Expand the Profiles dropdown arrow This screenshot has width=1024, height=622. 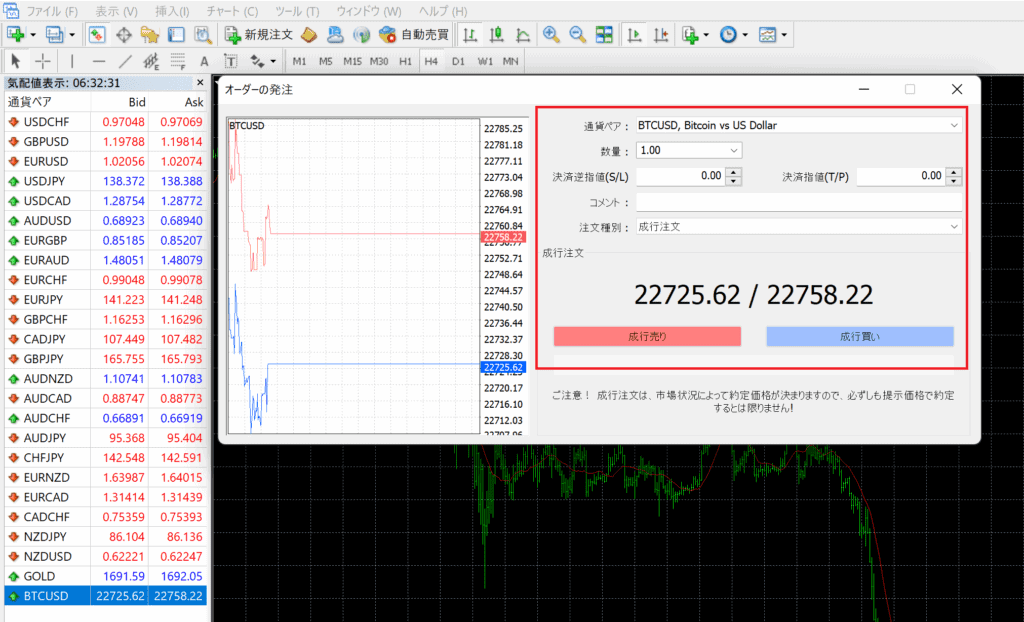pos(72,35)
